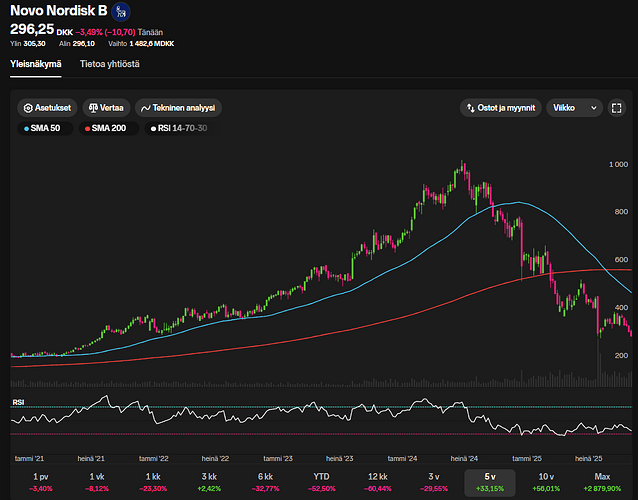Click the Alin 296,10 low value
The width and height of the screenshot is (638, 500).
[77, 44]
